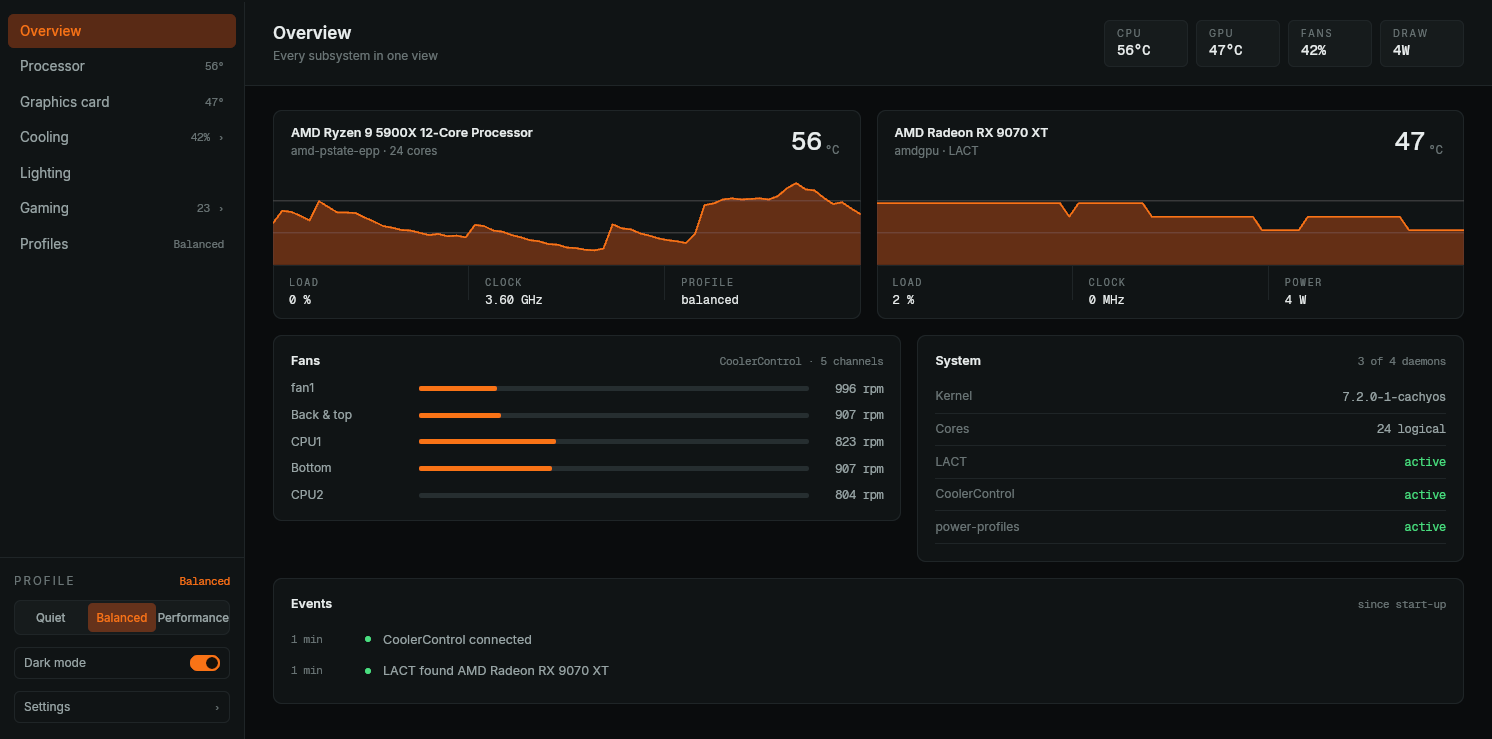1492x739 pixels.
Task: Select the Balanced profile segment button
Action: point(122,618)
